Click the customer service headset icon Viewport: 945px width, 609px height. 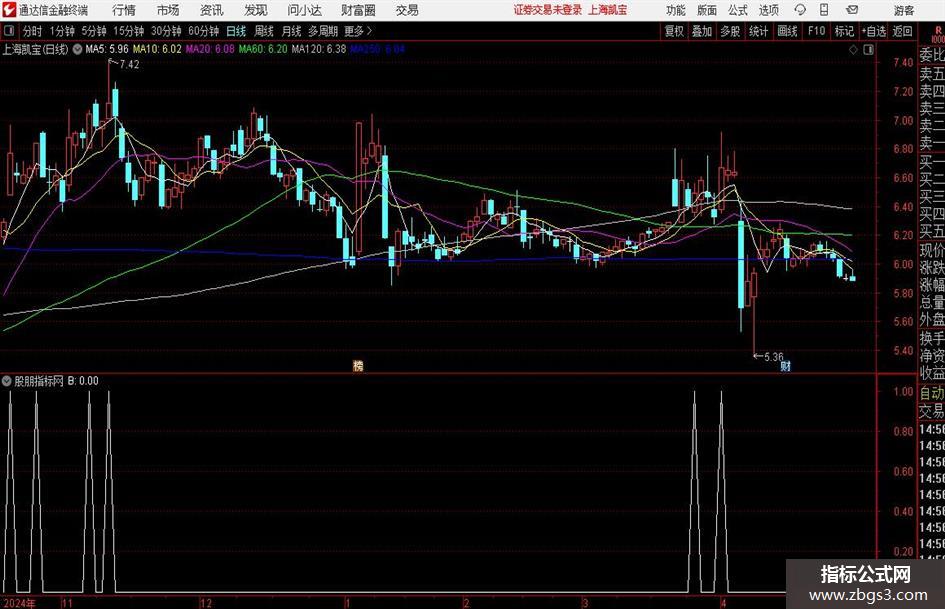(x=800, y=10)
